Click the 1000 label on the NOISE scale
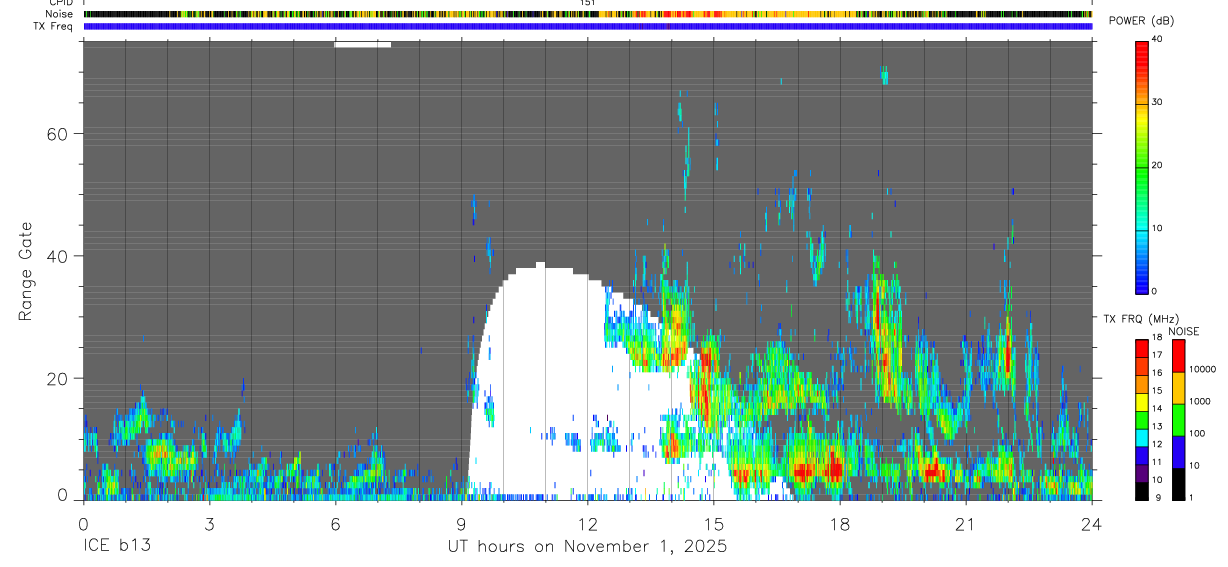1228x567 pixels. click(x=1200, y=402)
